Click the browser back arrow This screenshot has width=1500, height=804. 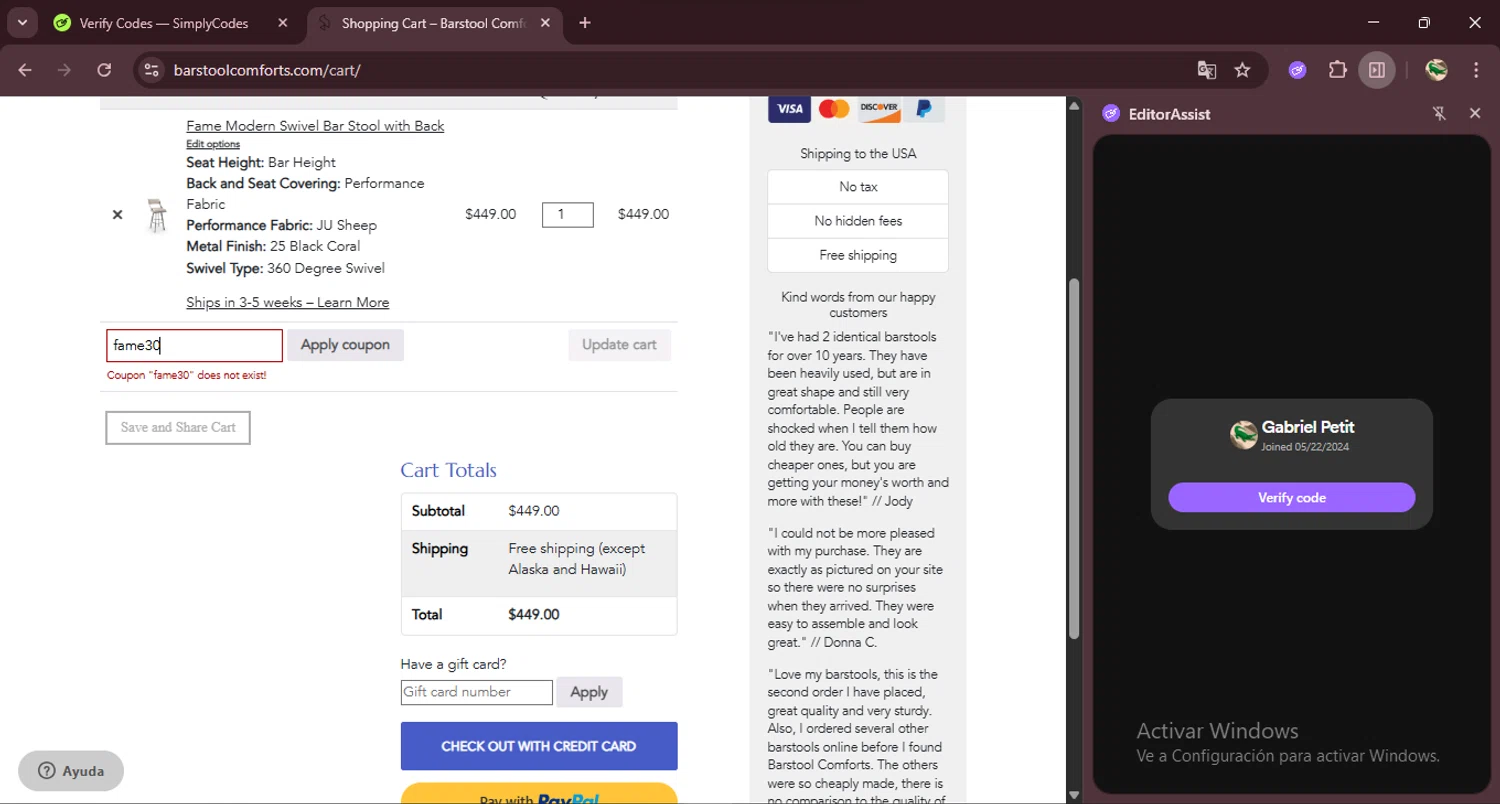25,70
